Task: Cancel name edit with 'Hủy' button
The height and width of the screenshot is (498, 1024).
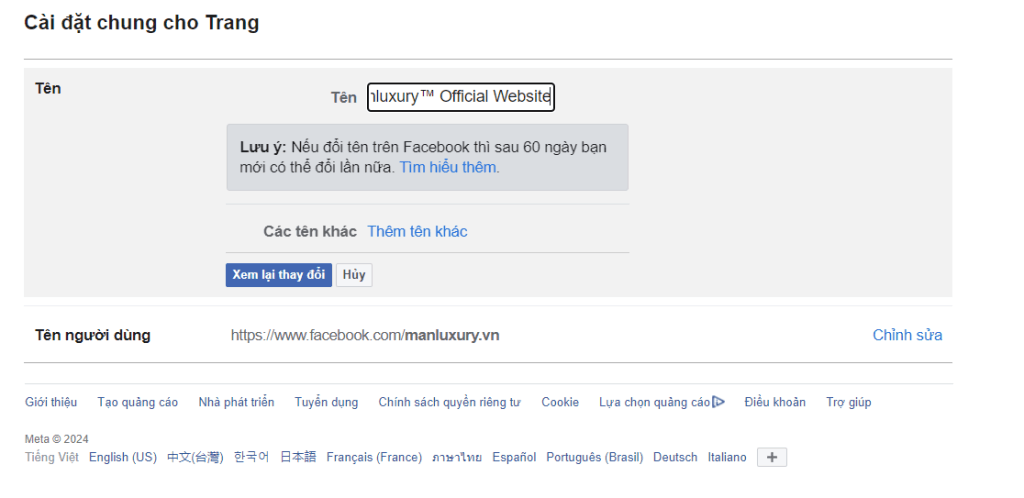Action: pos(354,275)
